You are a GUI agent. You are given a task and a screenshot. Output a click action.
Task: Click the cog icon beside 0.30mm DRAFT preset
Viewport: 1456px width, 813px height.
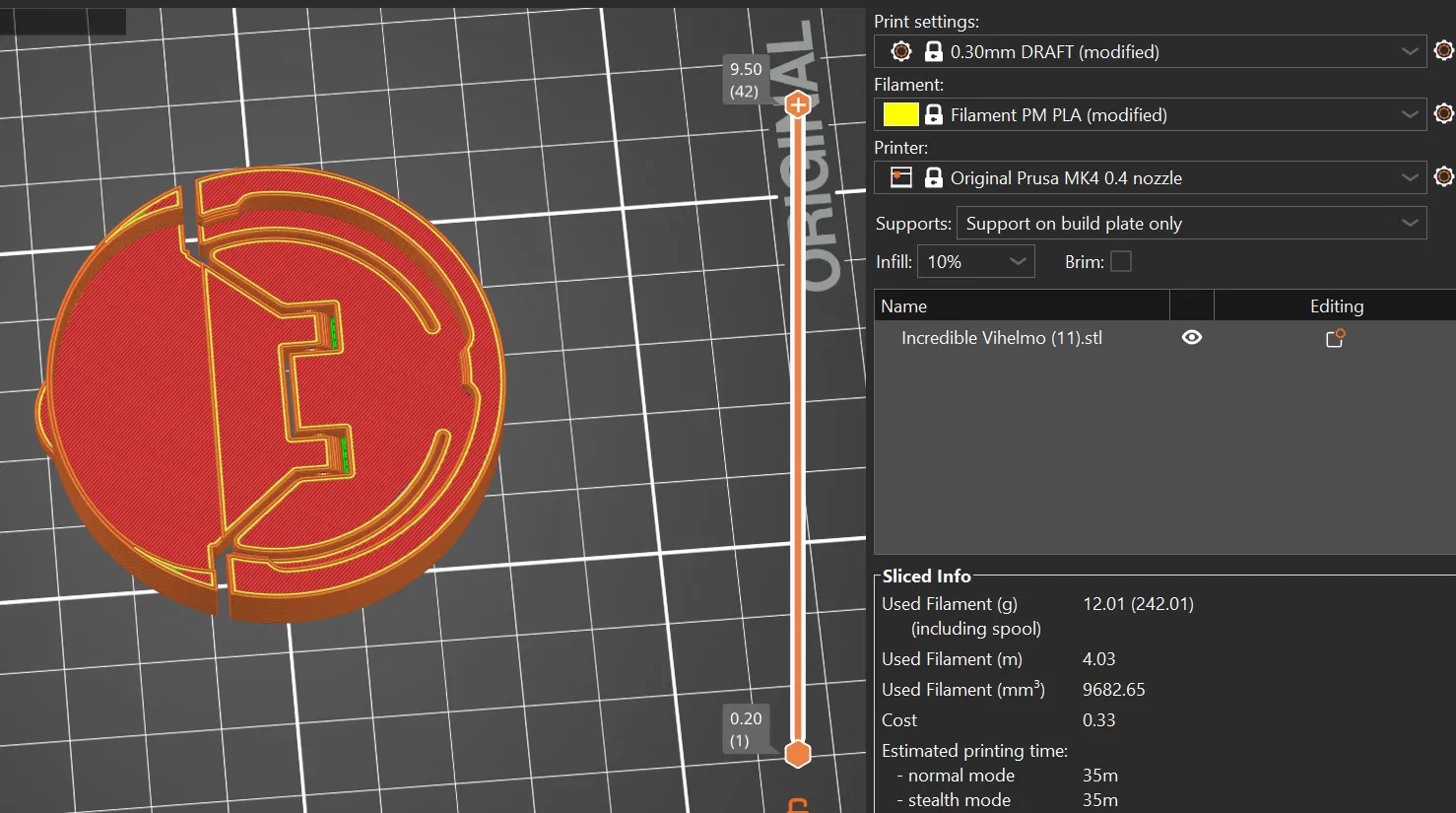[900, 51]
